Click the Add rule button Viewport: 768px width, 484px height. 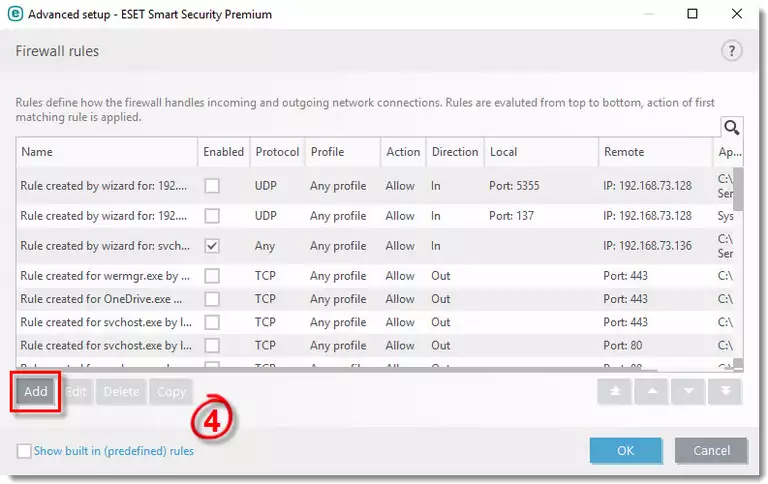(36, 392)
